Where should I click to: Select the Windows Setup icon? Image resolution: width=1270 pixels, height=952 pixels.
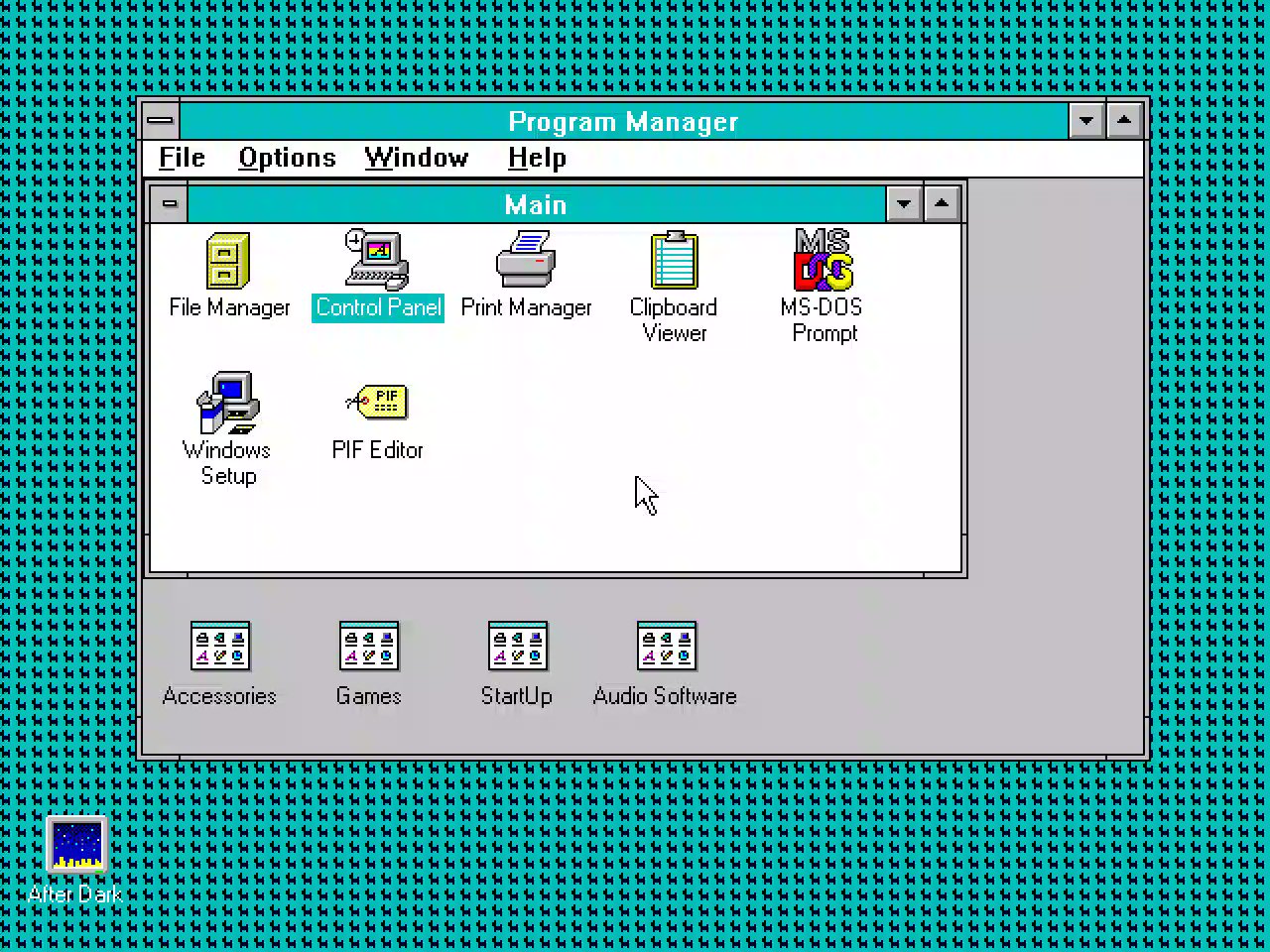click(228, 403)
